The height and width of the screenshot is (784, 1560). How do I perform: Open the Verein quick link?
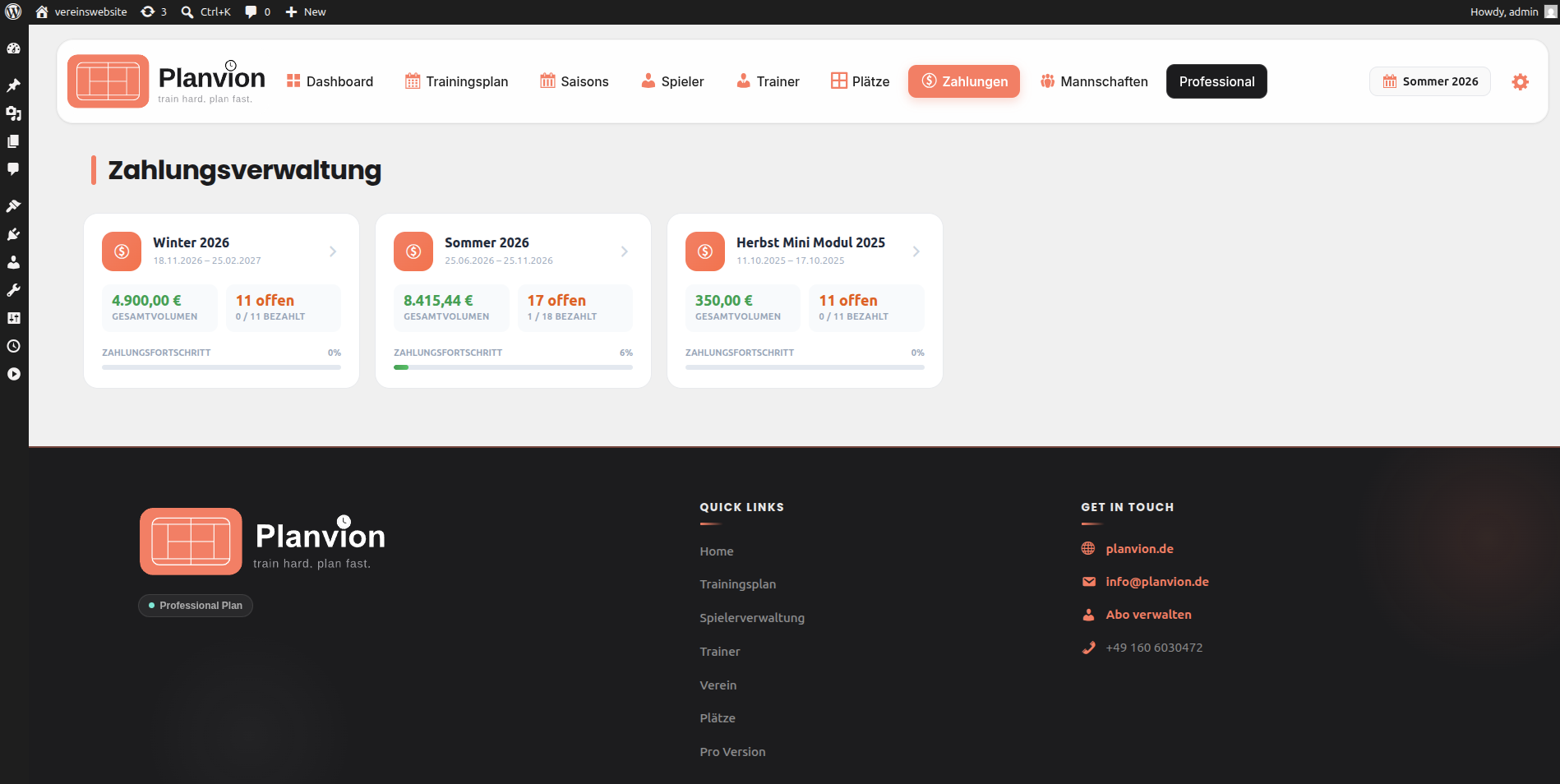(x=718, y=685)
